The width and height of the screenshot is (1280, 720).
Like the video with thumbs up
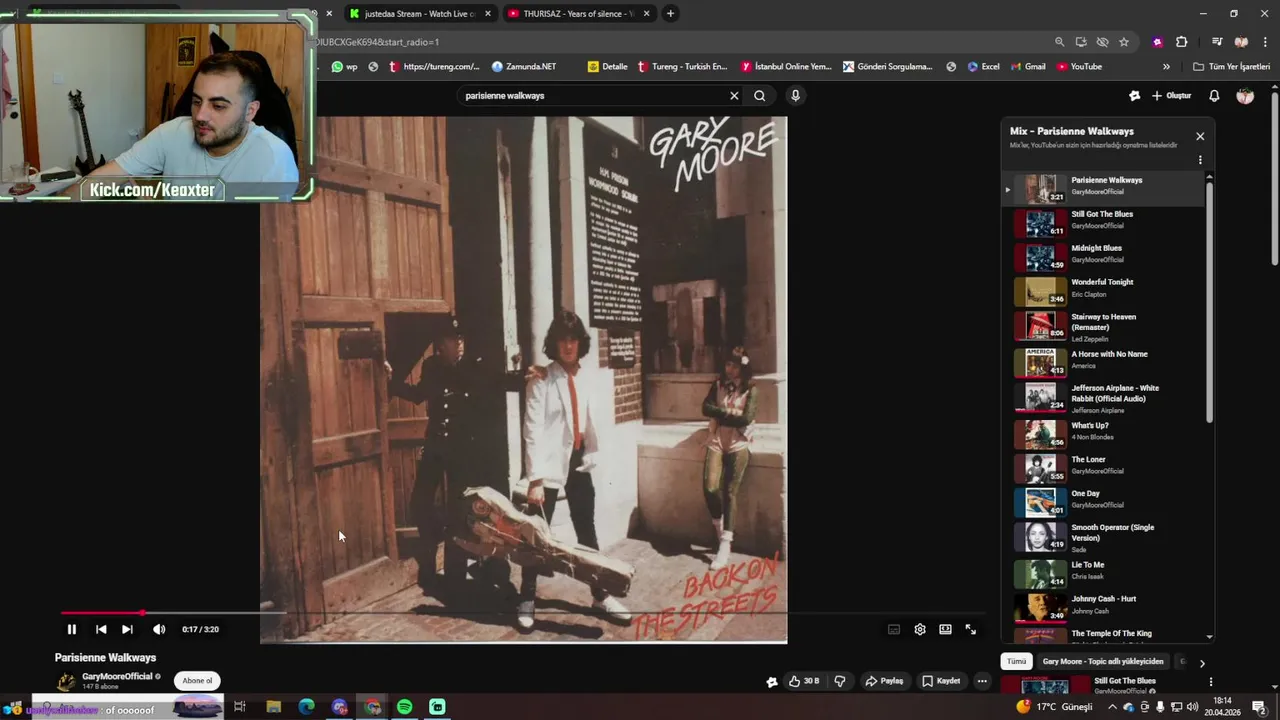pos(804,681)
